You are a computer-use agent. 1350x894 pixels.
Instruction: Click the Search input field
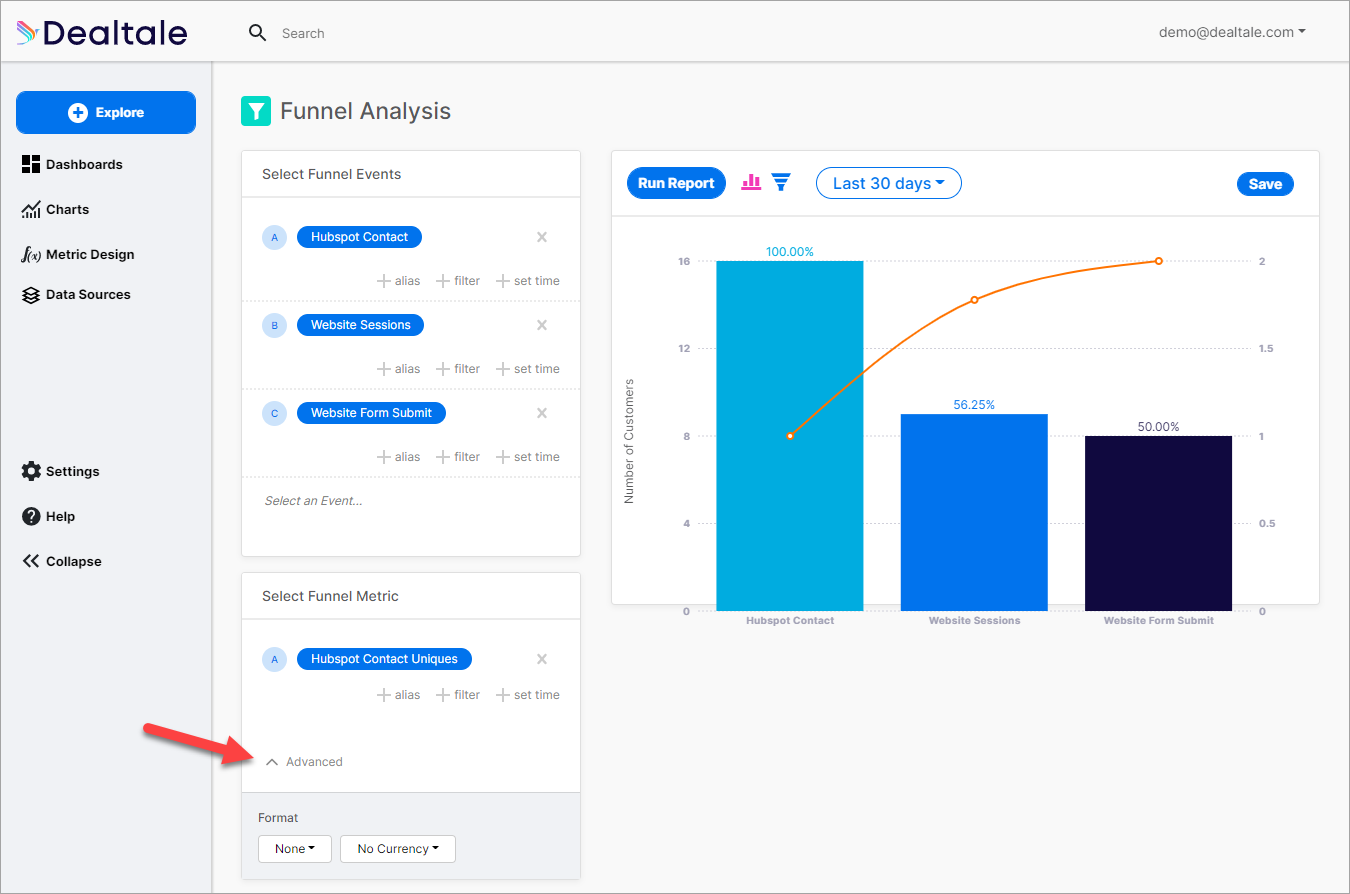pos(303,33)
